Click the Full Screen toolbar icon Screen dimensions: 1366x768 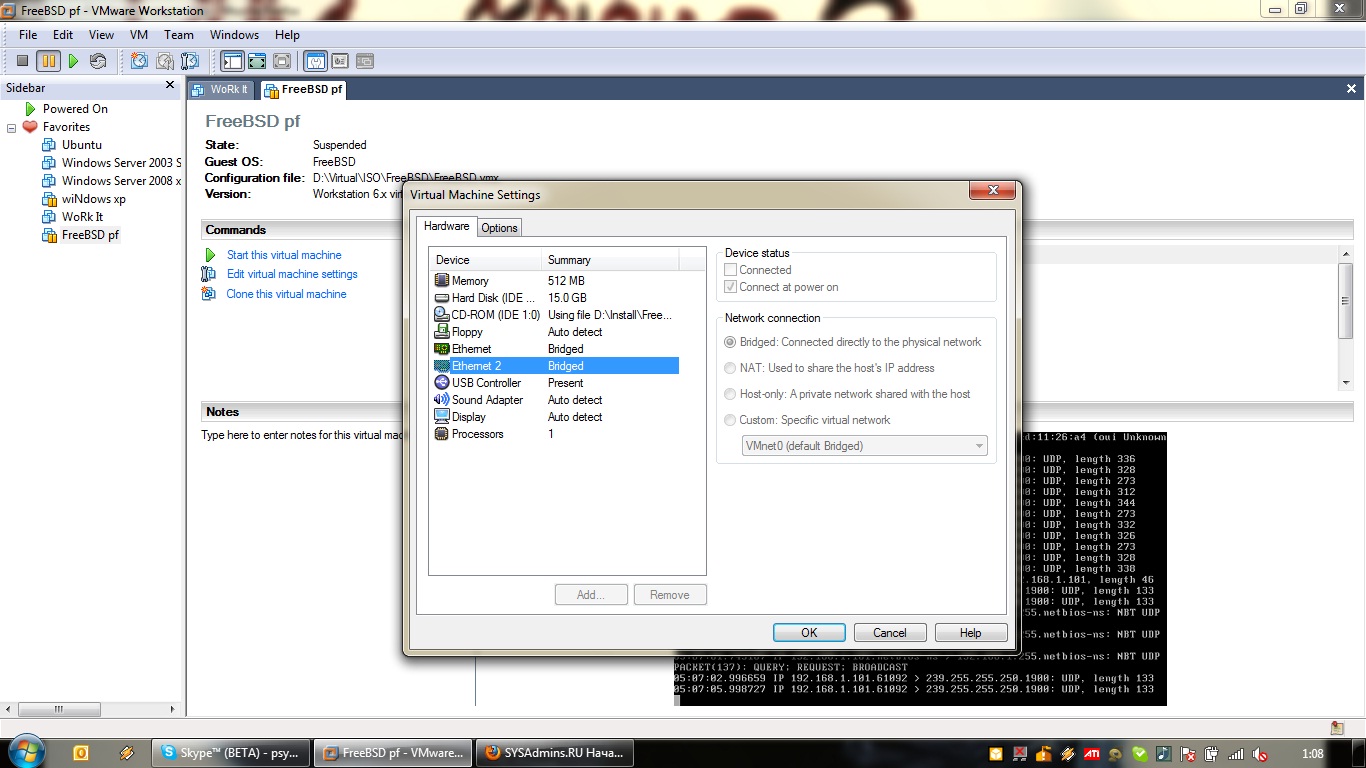[x=282, y=61]
